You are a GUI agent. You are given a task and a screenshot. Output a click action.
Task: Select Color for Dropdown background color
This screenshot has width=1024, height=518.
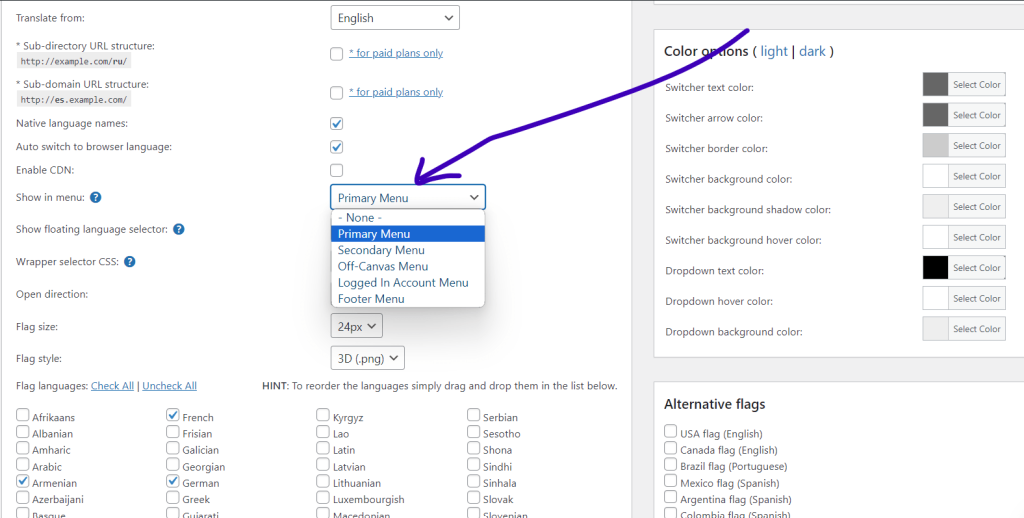[x=976, y=329]
